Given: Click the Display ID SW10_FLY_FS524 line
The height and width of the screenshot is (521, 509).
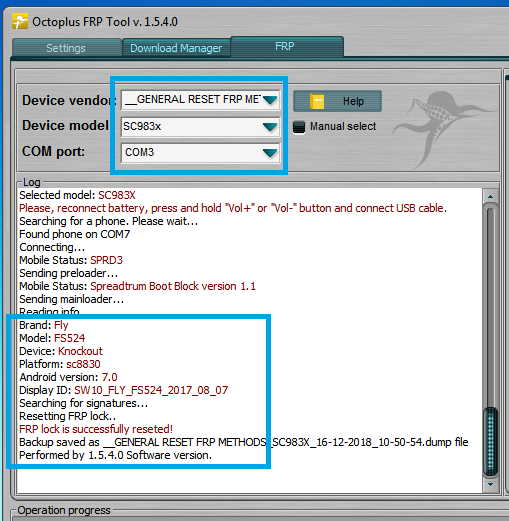Looking at the screenshot, I should coord(124,390).
